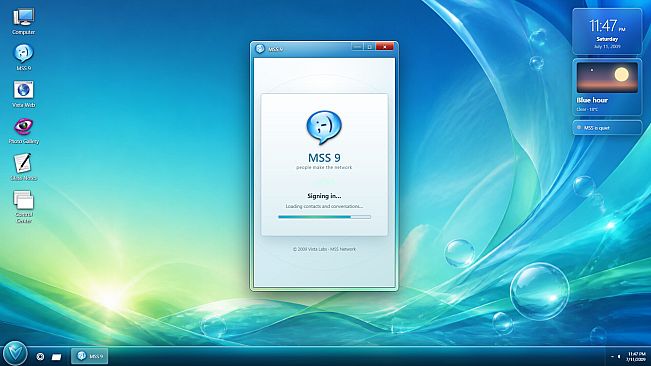Click the "Clear · 18°C" weather reading
Viewport: 651px width, 366px height.
click(x=587, y=109)
